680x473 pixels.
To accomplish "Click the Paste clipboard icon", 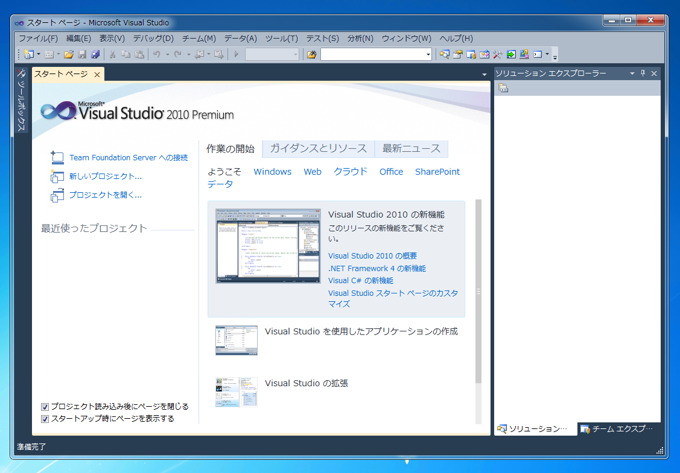I will click(x=139, y=54).
